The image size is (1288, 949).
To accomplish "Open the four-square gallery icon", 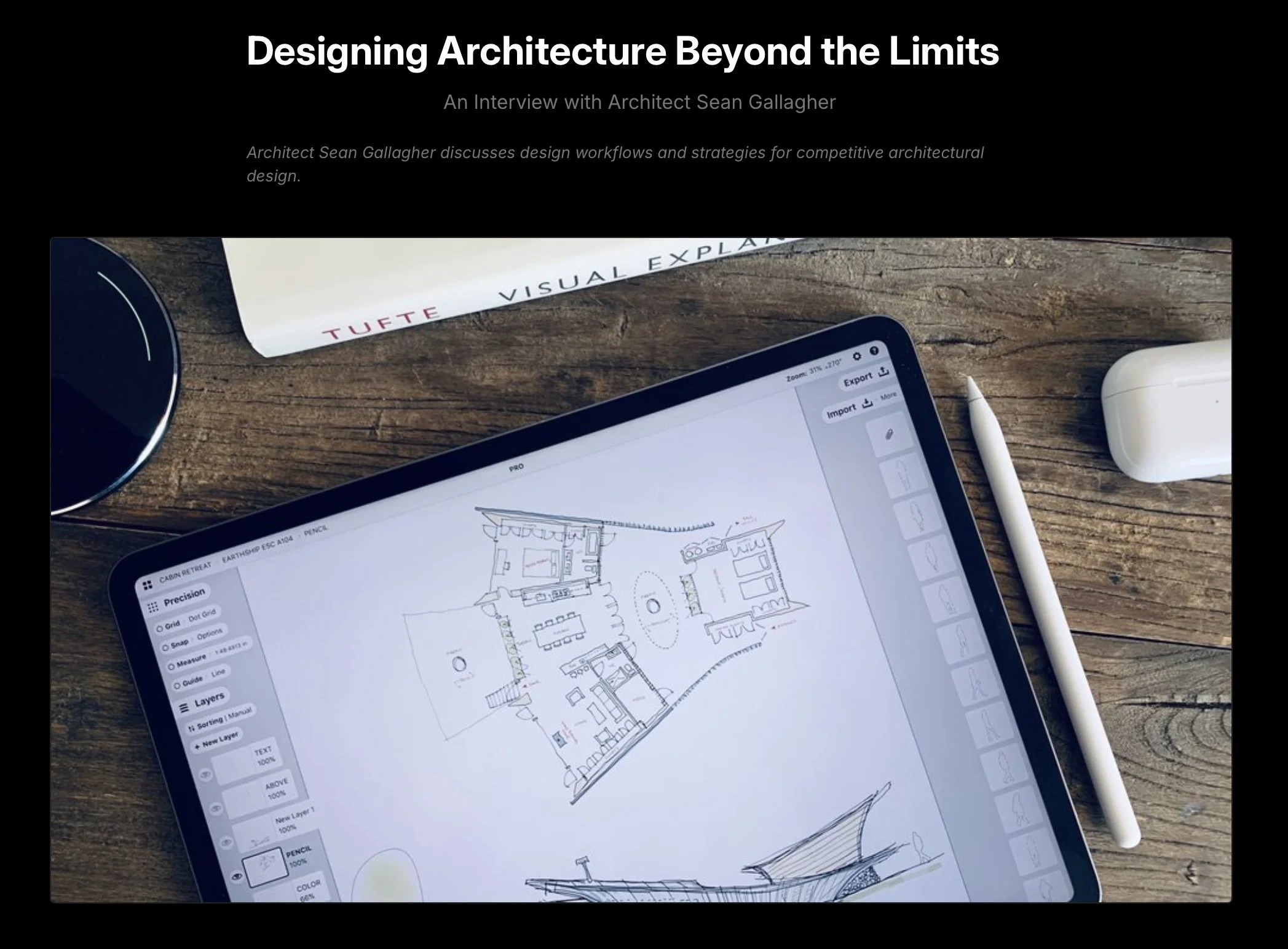I will click(147, 585).
